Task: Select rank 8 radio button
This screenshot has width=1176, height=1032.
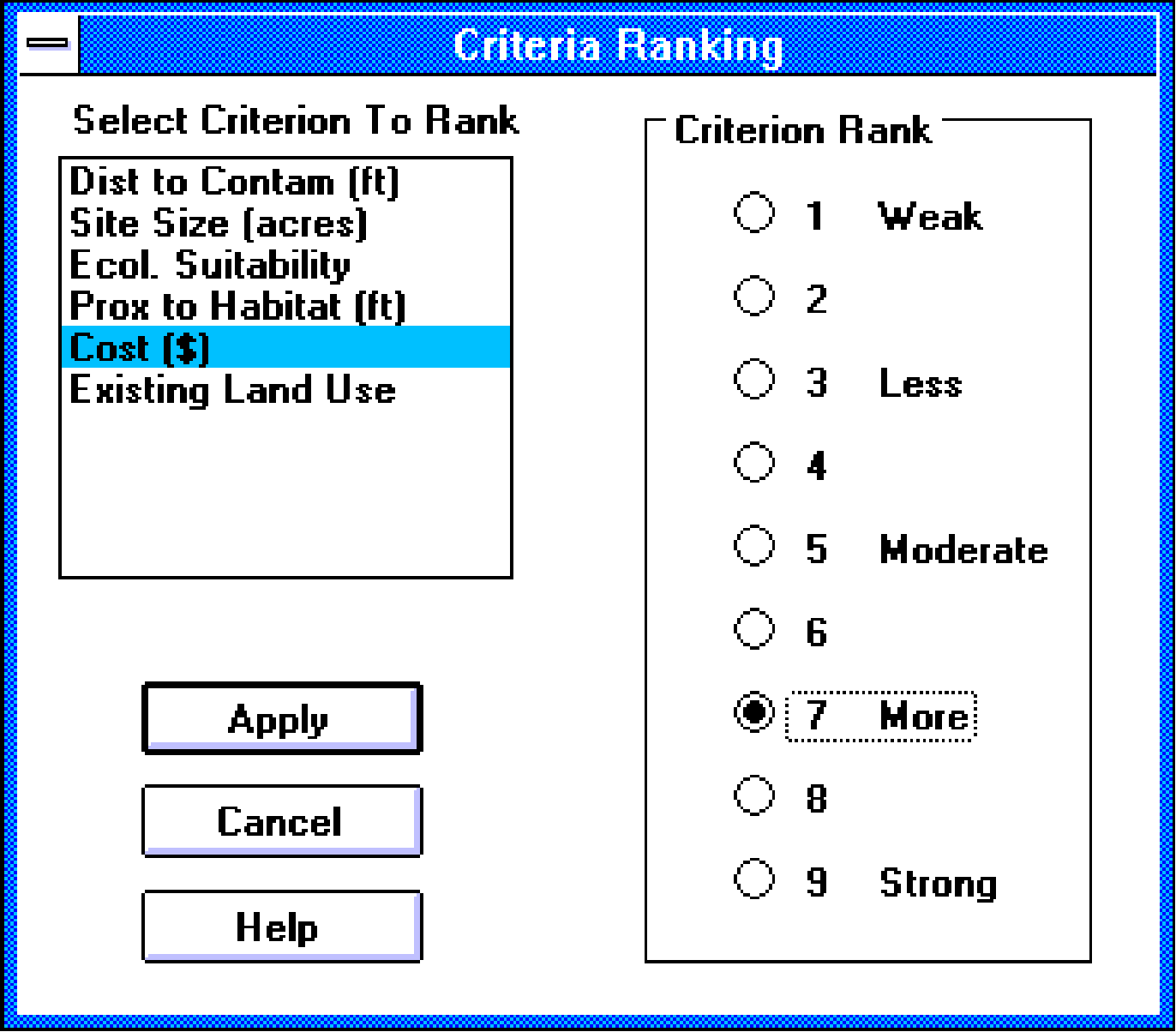Action: pyautogui.click(x=755, y=796)
